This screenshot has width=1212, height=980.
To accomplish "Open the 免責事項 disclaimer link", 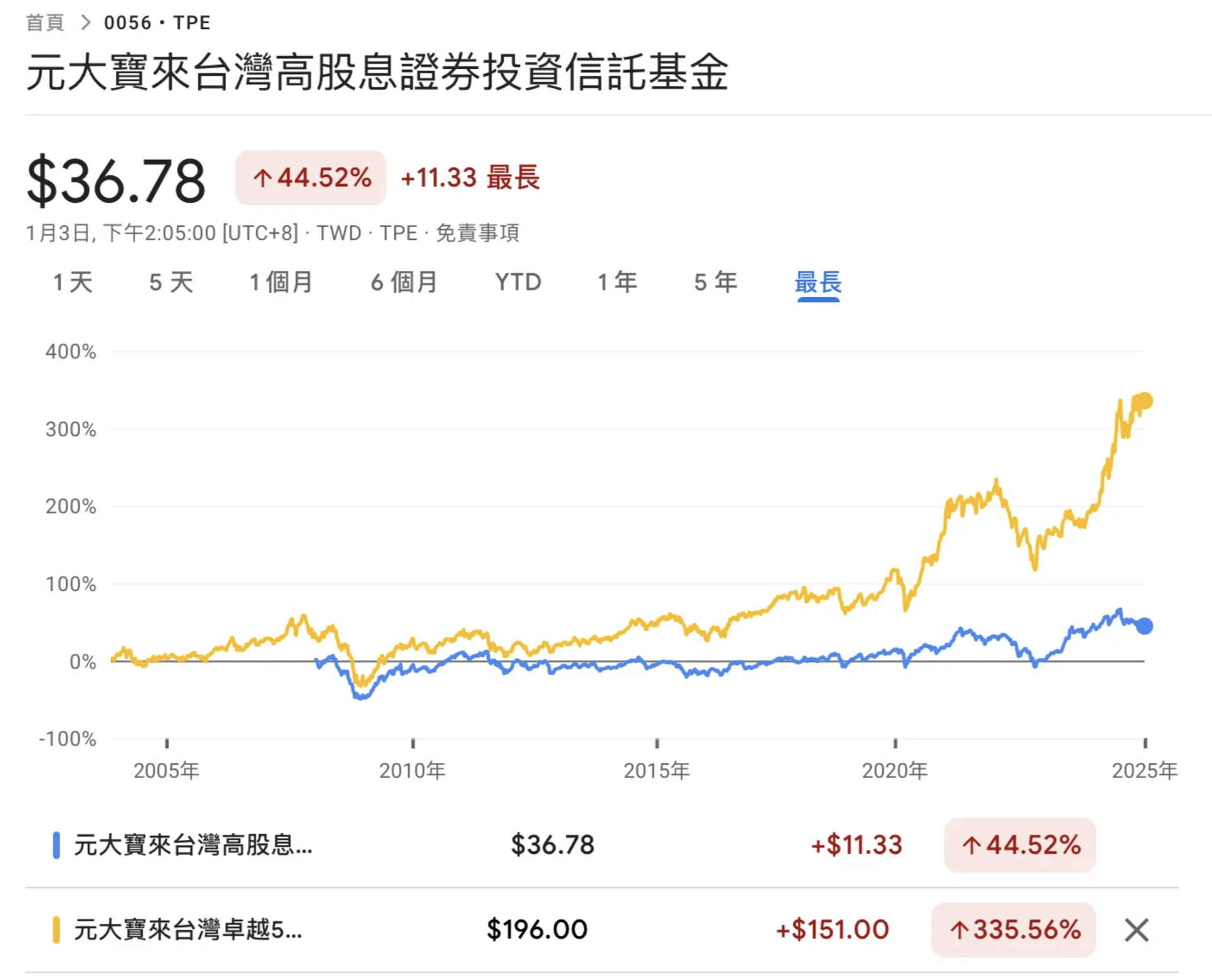I will click(477, 233).
